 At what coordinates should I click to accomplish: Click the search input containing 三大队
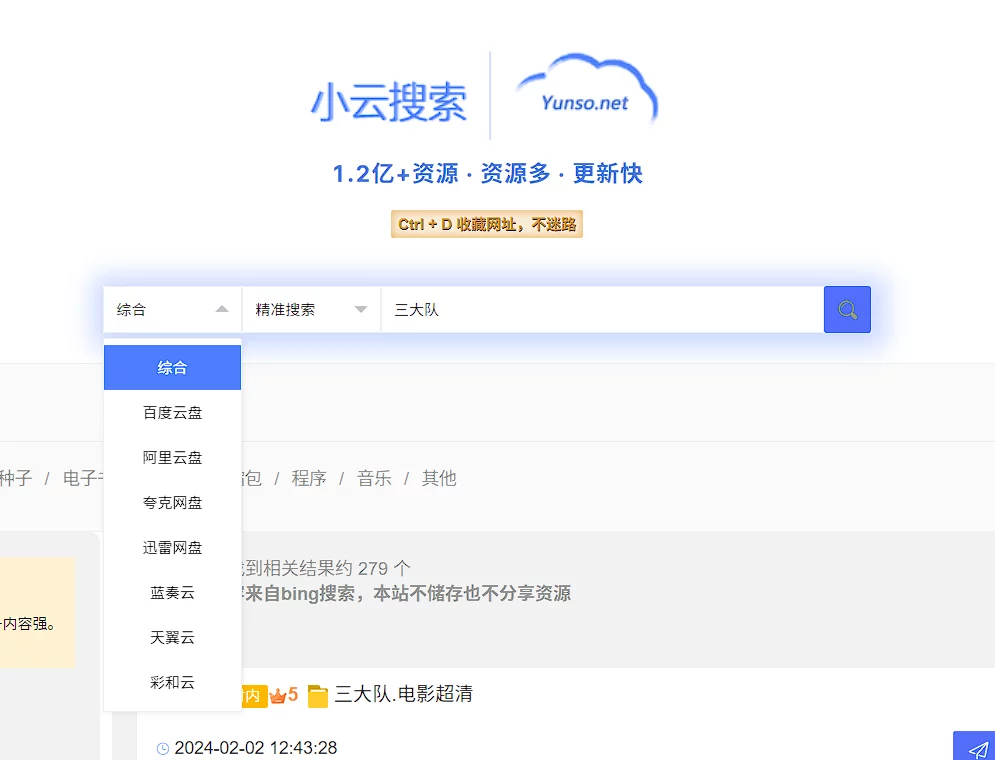tap(600, 310)
